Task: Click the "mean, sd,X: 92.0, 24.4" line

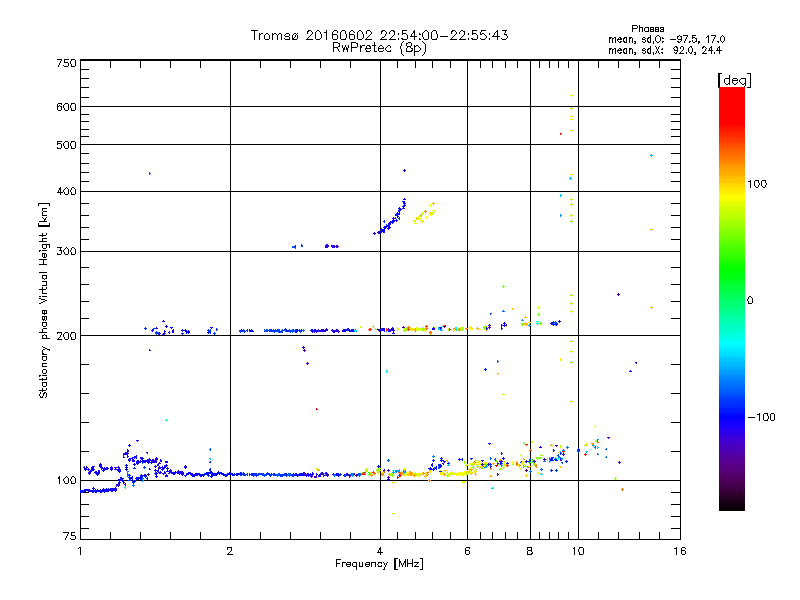Action: point(665,50)
